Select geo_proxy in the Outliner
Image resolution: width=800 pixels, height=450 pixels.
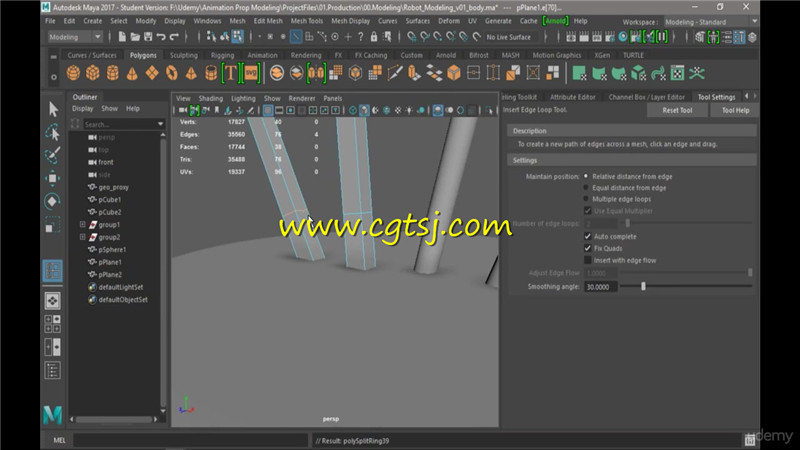tap(113, 187)
